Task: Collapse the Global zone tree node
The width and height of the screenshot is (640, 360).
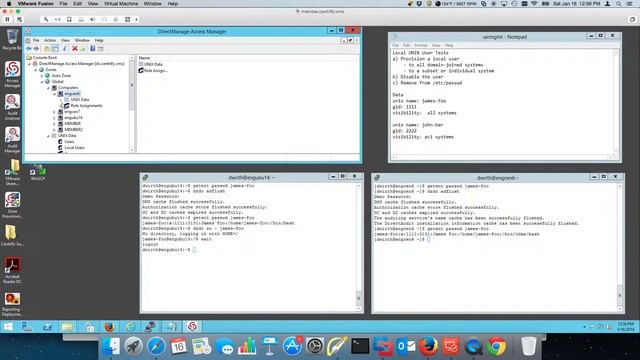Action: (42, 82)
